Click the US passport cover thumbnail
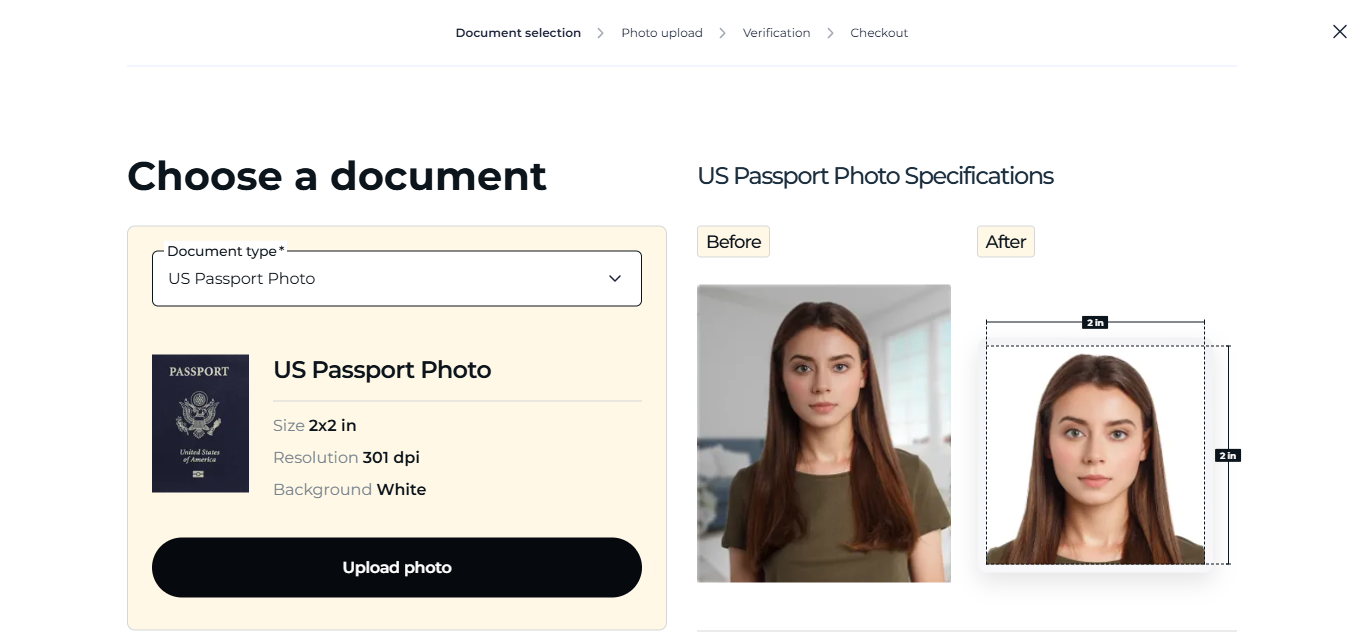This screenshot has width=1364, height=637. click(x=200, y=423)
